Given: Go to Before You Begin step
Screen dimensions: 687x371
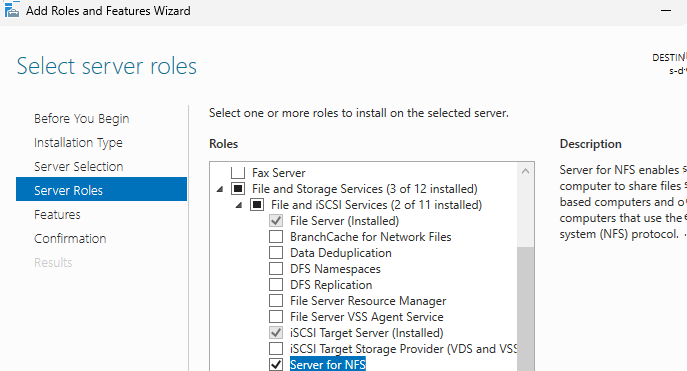Looking at the screenshot, I should (81, 119).
